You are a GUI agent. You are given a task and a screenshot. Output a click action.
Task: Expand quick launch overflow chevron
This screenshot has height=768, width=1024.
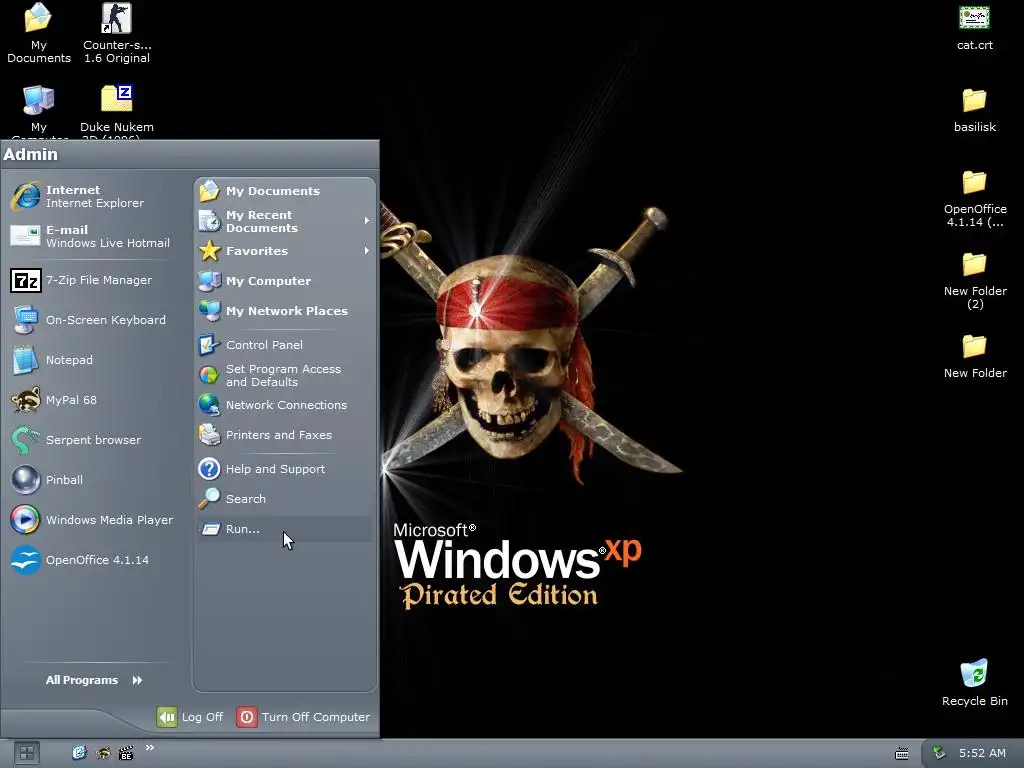pos(150,748)
